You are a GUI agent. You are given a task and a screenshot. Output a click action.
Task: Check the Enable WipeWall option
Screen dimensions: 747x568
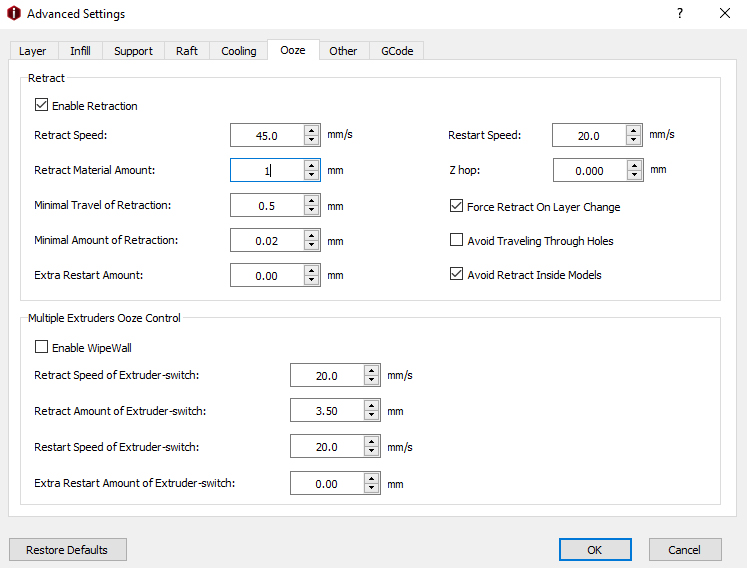41,347
